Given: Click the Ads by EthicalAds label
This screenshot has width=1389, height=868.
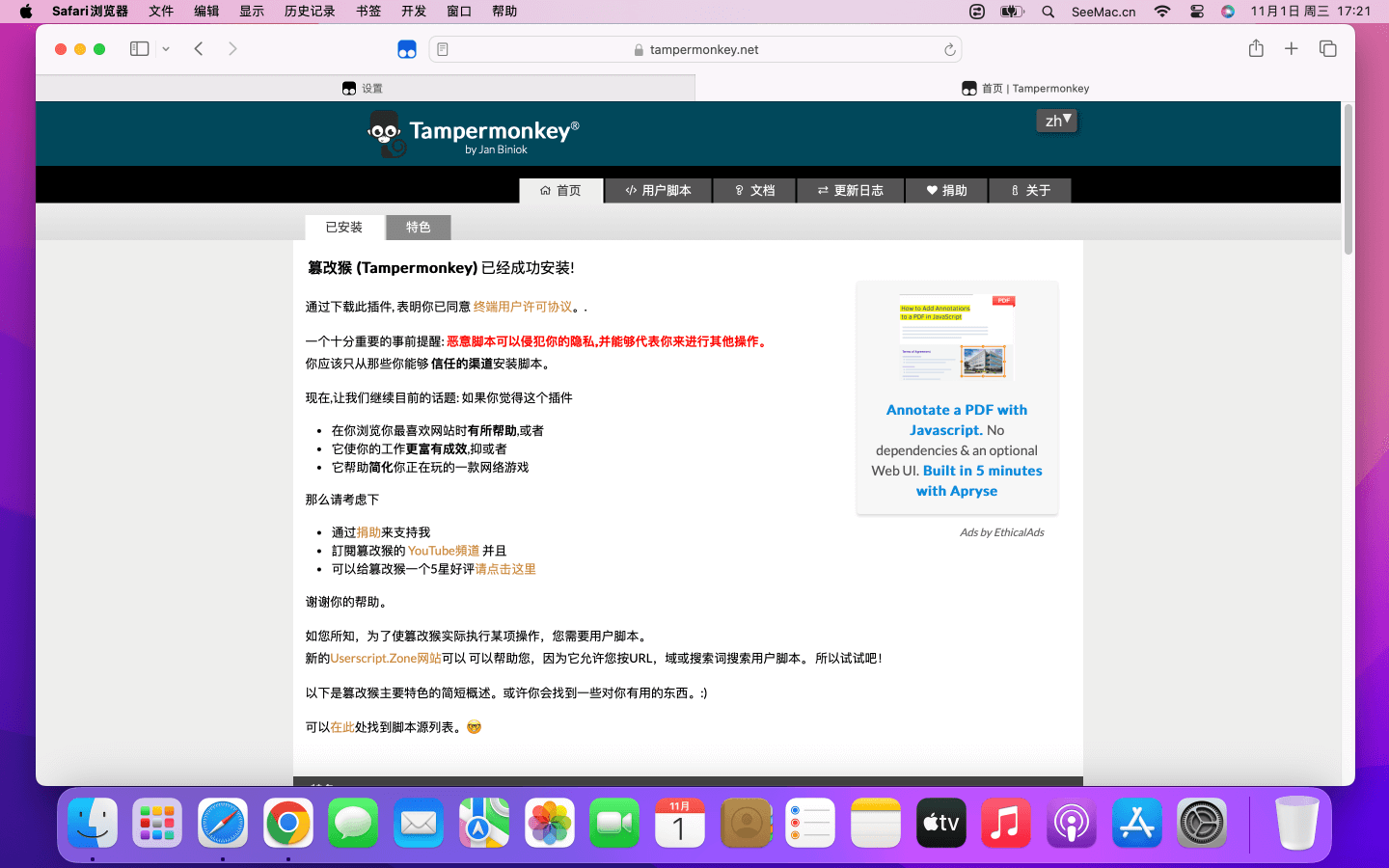Looking at the screenshot, I should coord(1001,532).
